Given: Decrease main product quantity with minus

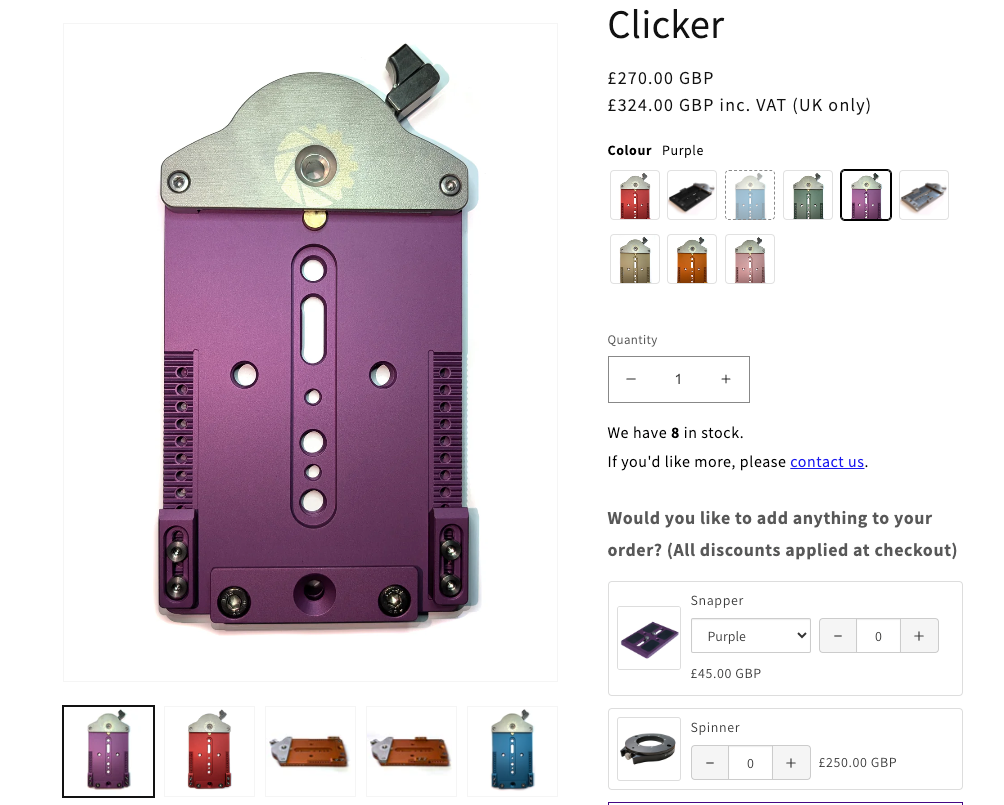Looking at the screenshot, I should (x=631, y=379).
